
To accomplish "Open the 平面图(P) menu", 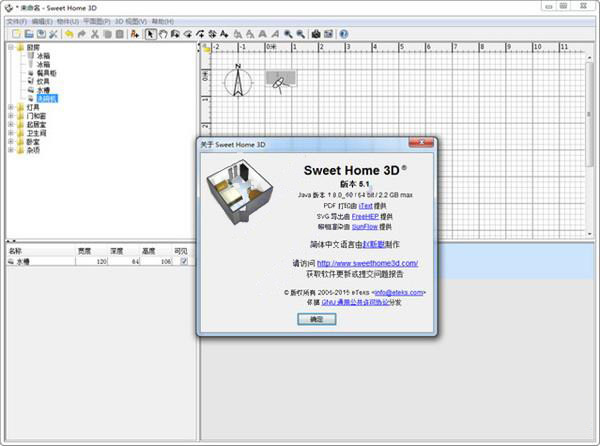I will 97,21.
